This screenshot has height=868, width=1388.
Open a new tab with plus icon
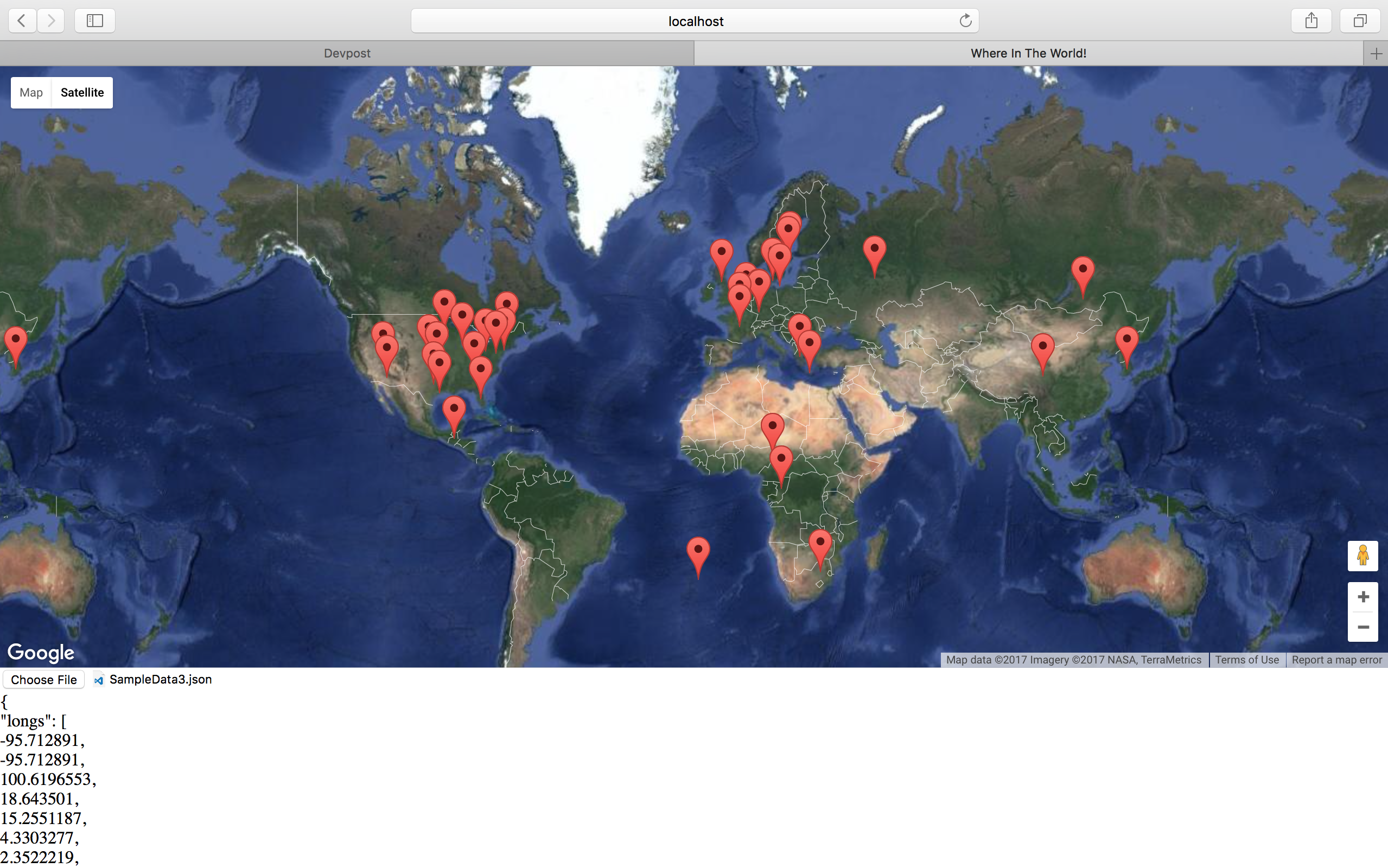point(1376,53)
